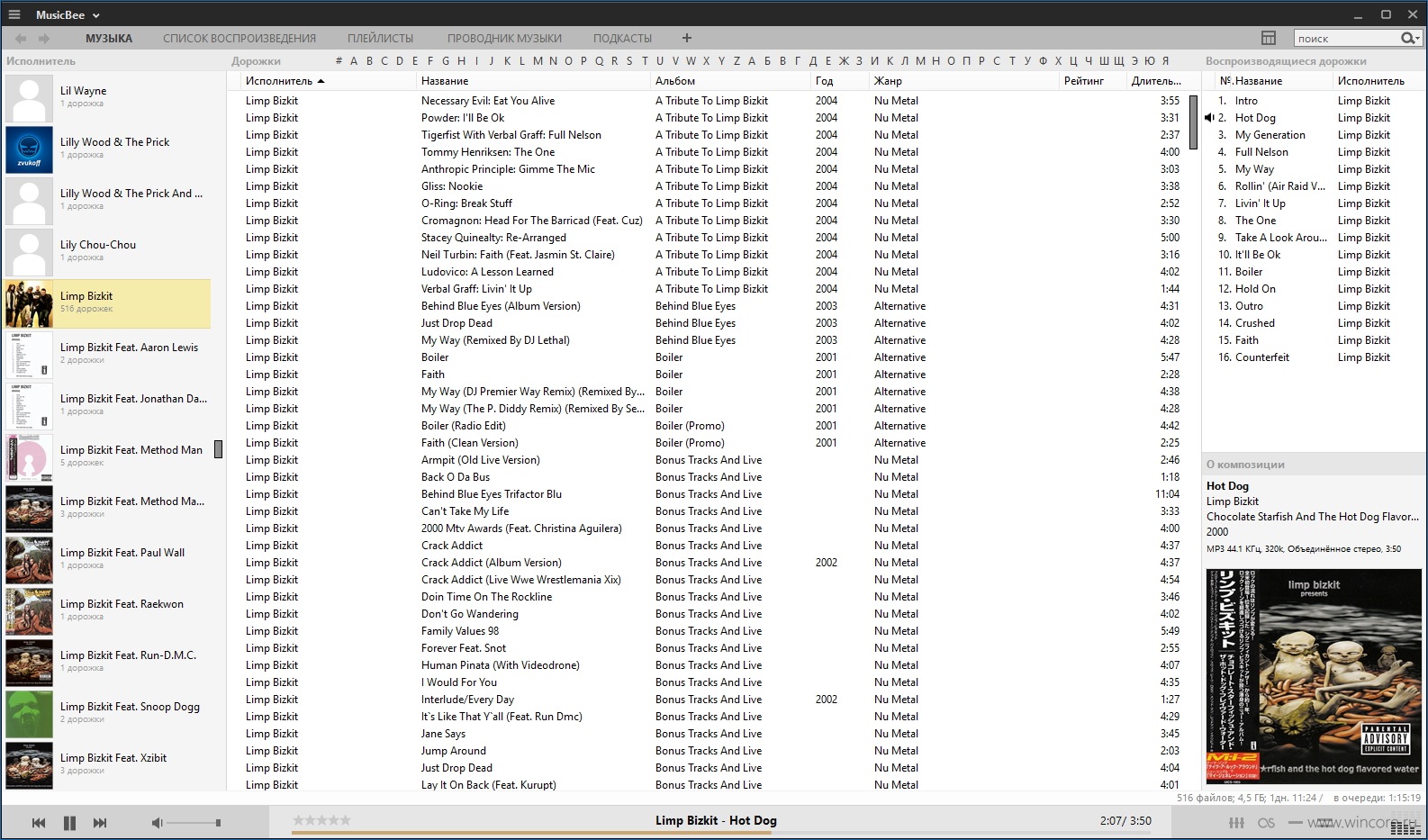Click the Lil Wayne placeholder avatar
This screenshot has height=840, width=1428.
tap(29, 98)
